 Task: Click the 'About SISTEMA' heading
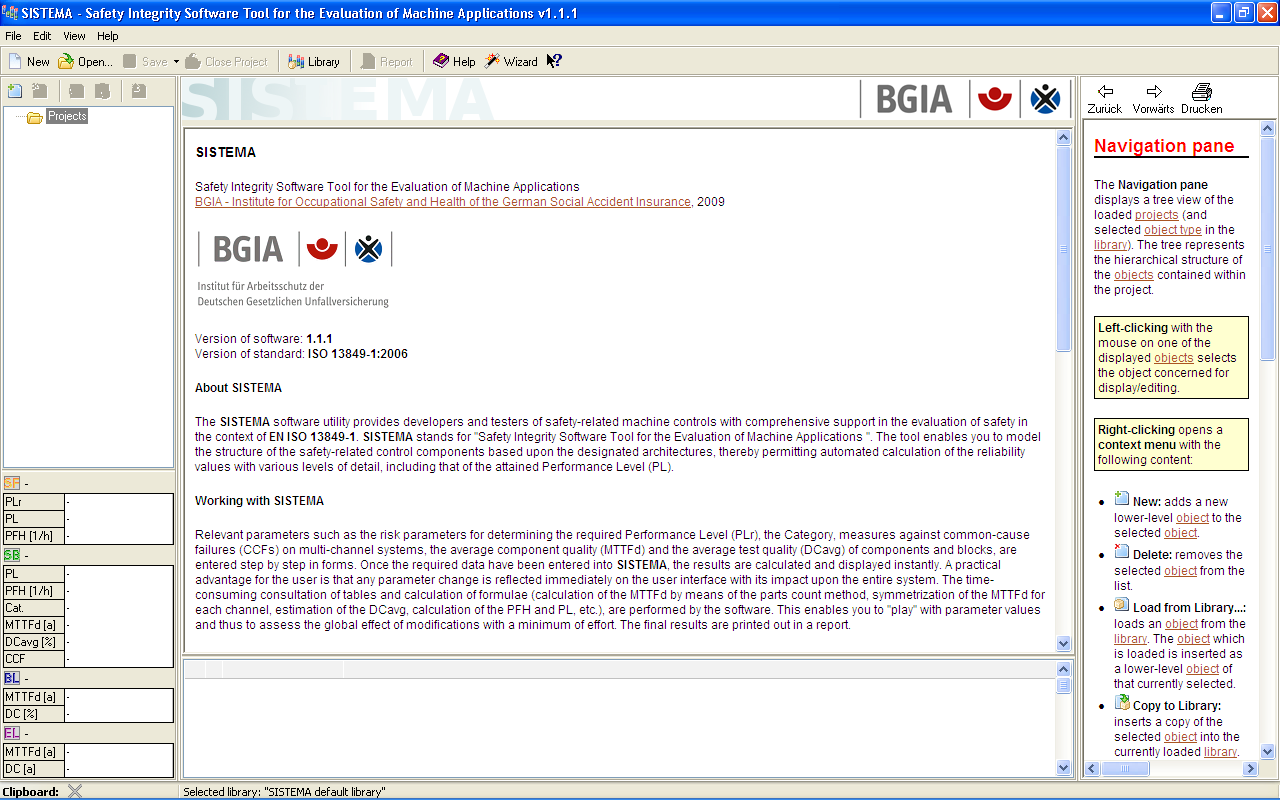tap(238, 388)
